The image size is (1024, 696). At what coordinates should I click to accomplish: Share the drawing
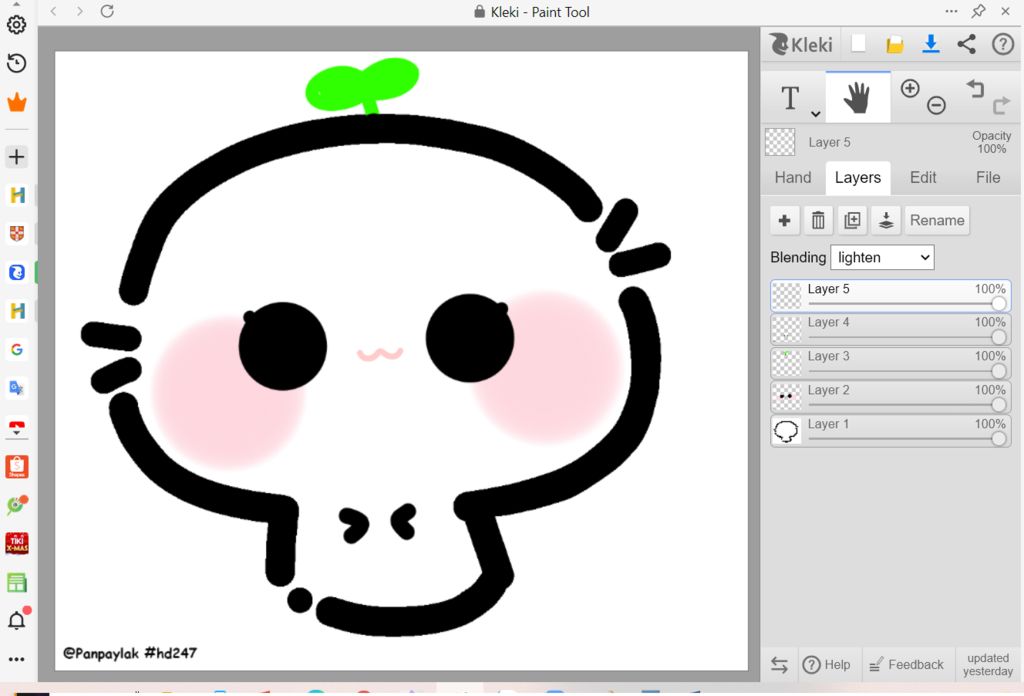pos(967,44)
